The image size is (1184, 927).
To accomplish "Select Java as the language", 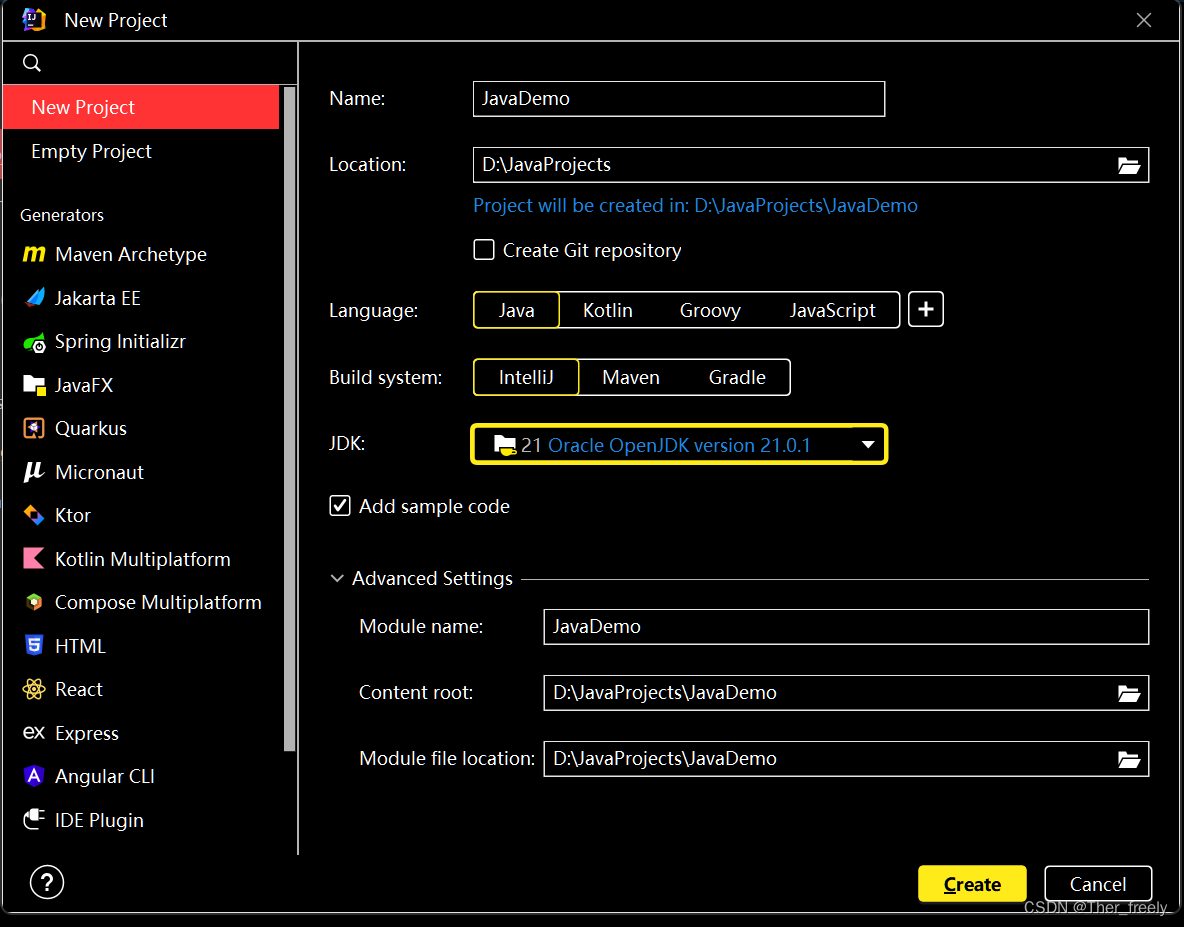I will [x=516, y=310].
